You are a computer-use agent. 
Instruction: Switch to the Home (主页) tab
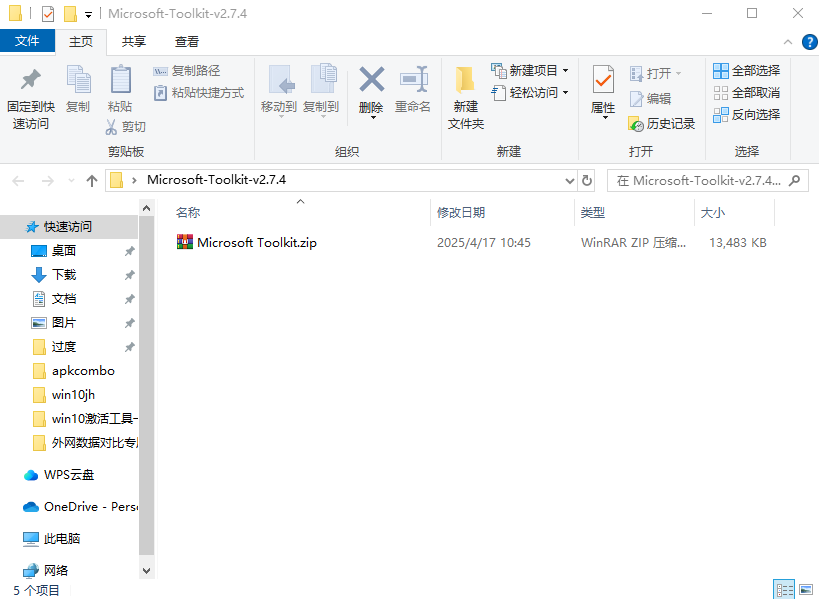pos(81,42)
